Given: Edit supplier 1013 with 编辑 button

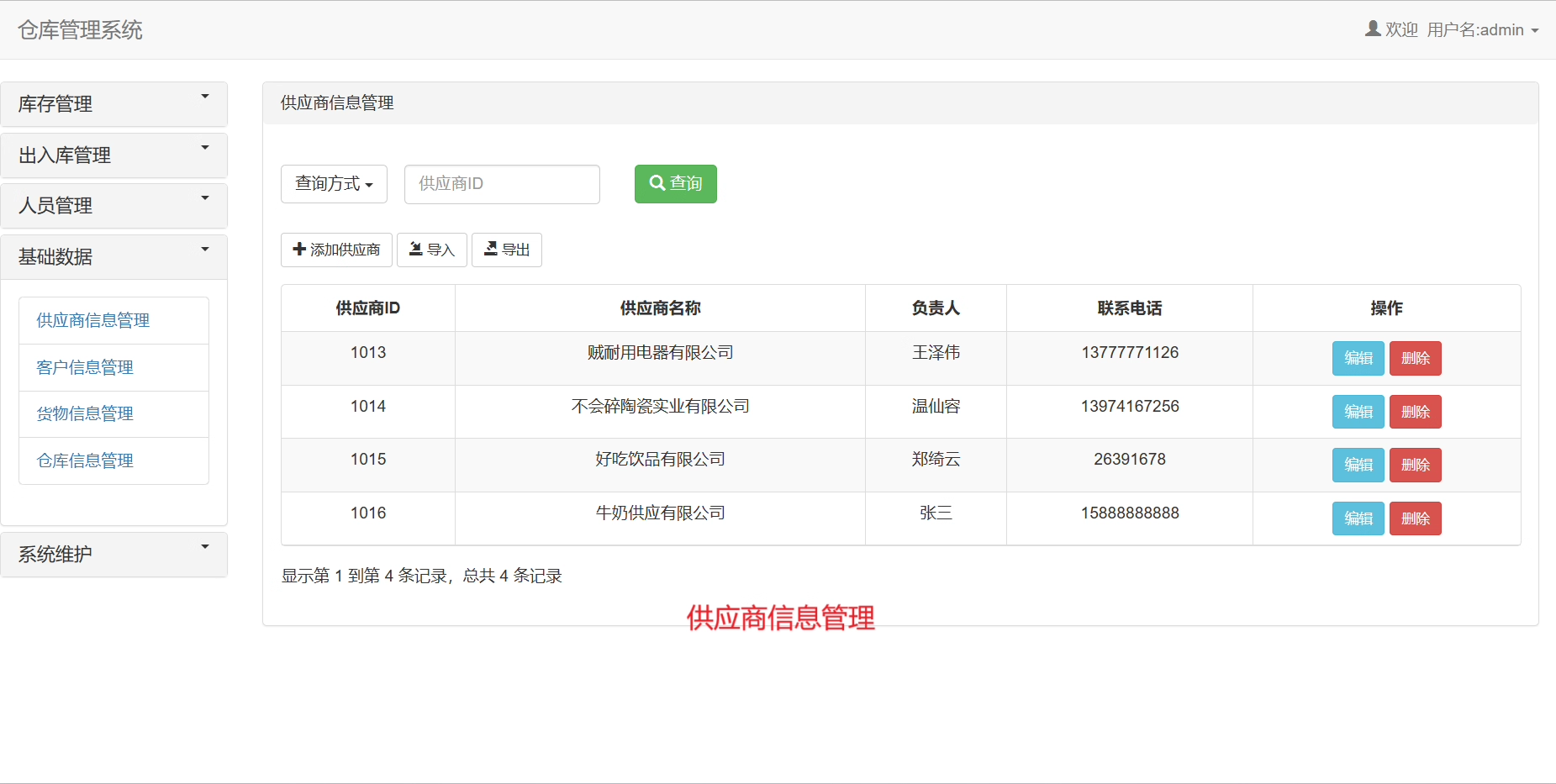Looking at the screenshot, I should [x=1358, y=358].
